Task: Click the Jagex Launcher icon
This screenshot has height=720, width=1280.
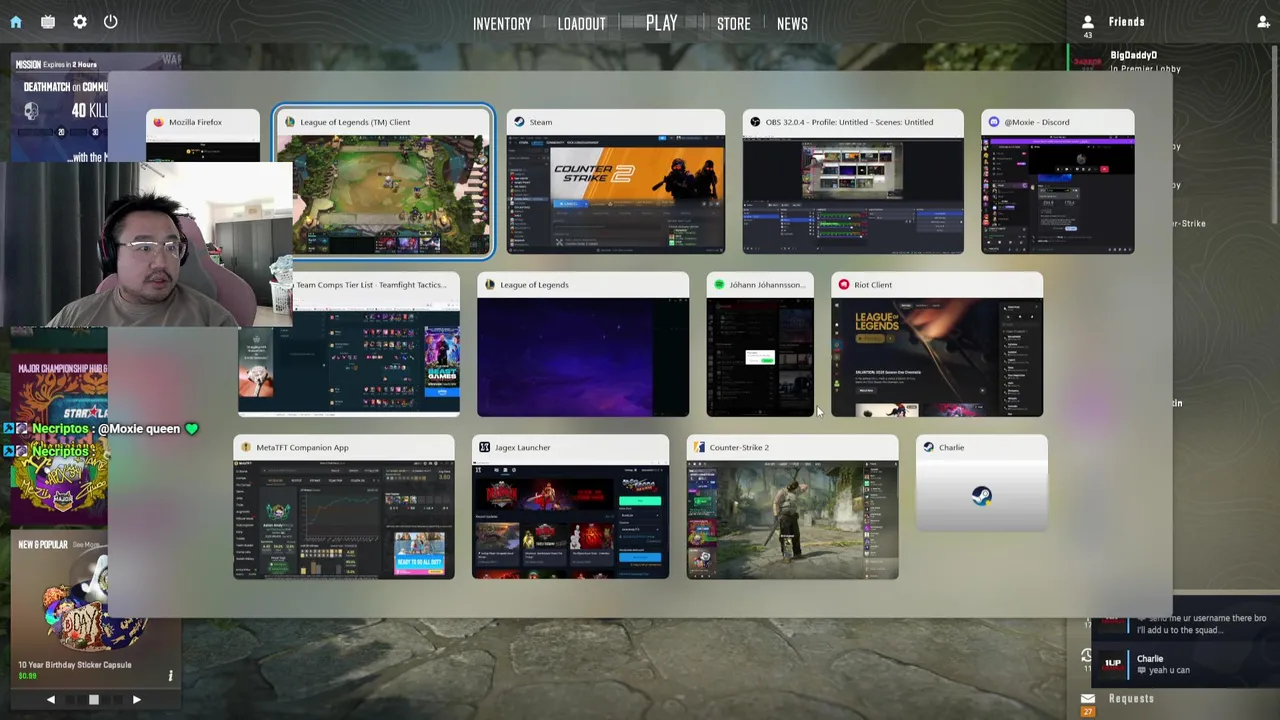Action: pyautogui.click(x=485, y=447)
